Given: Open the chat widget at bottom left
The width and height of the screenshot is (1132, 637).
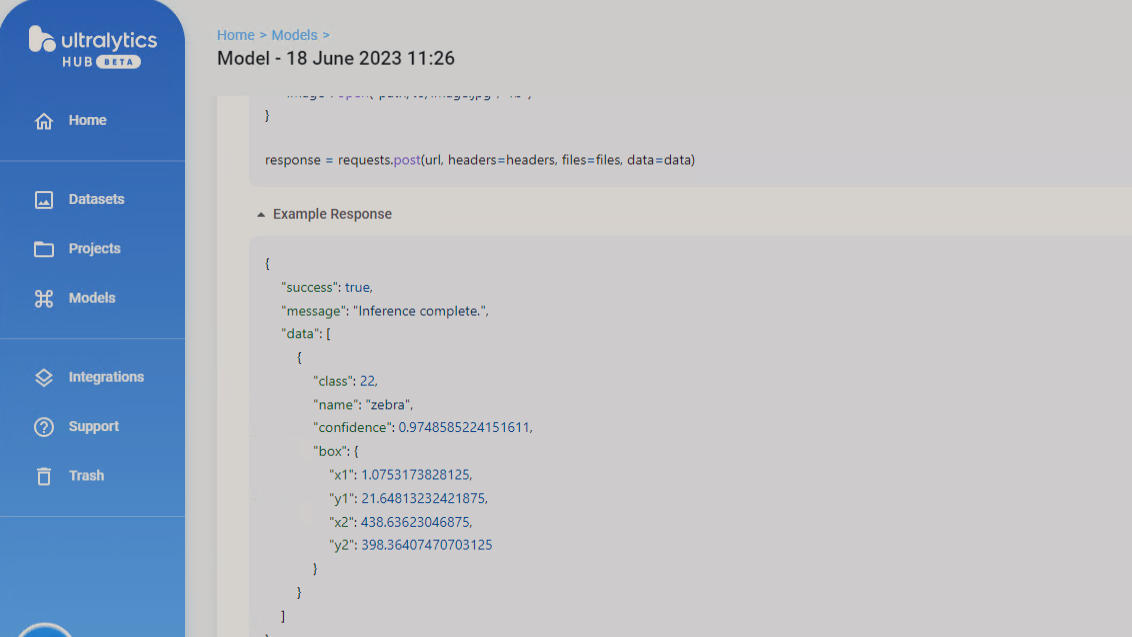Looking at the screenshot, I should pos(42,630).
